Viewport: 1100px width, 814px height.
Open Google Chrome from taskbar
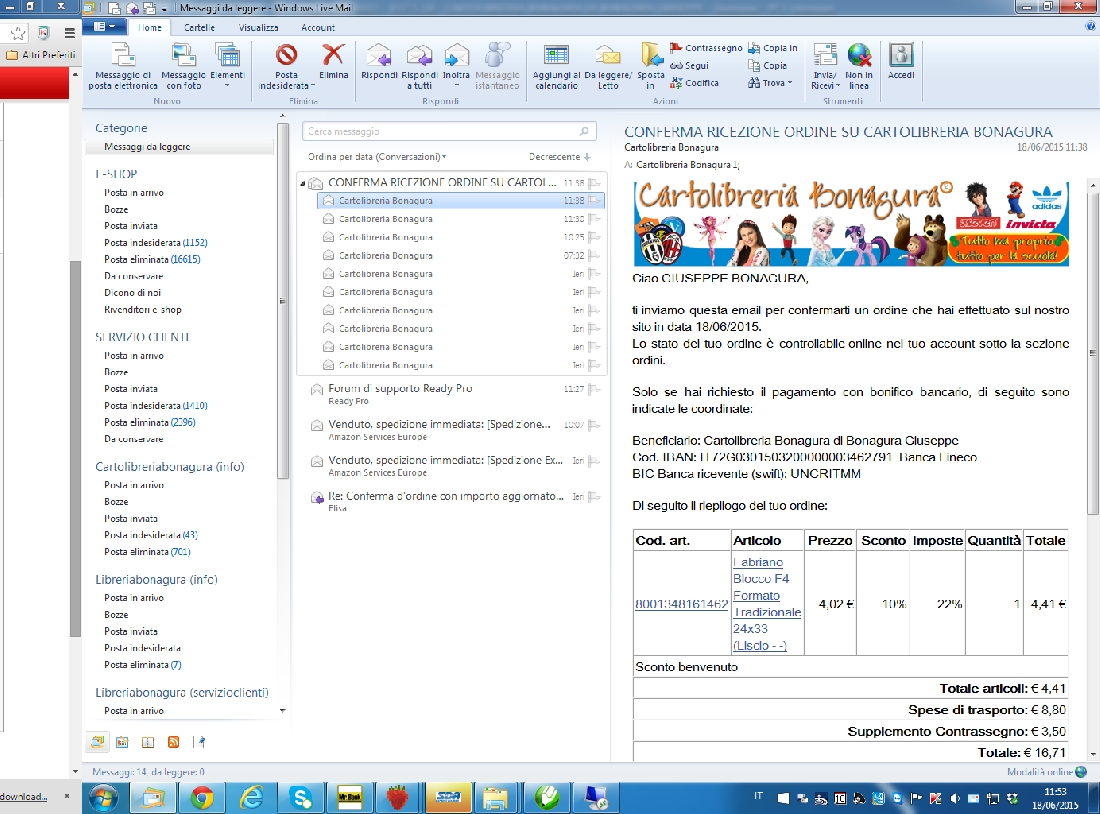(202, 798)
